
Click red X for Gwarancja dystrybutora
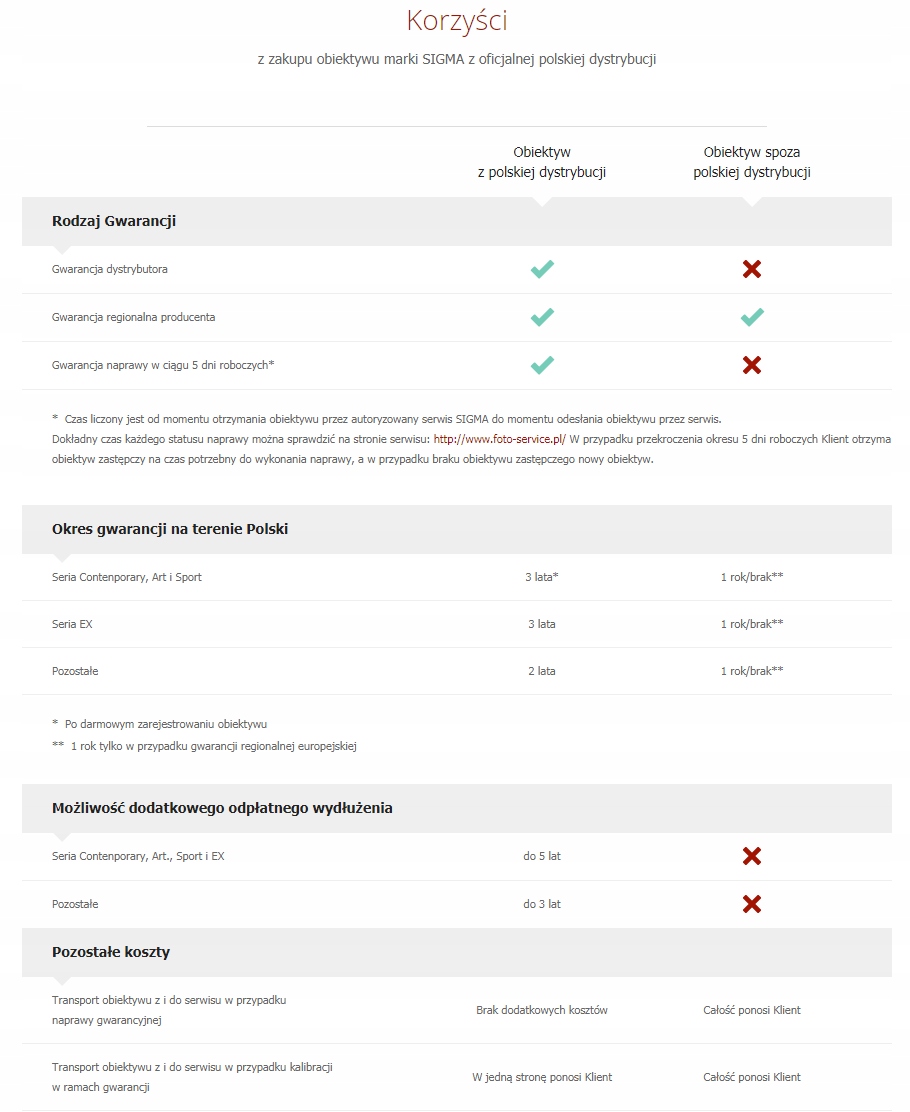pos(752,269)
